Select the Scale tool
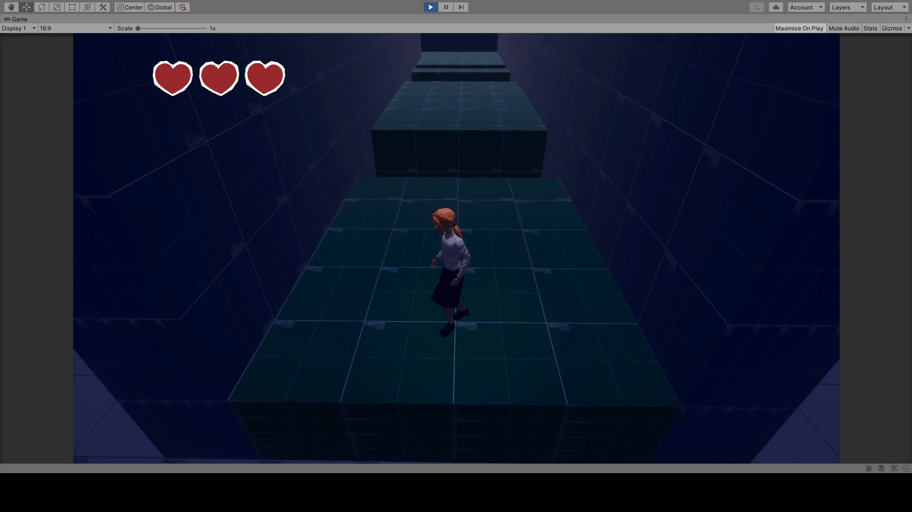The height and width of the screenshot is (512, 912). click(x=57, y=7)
